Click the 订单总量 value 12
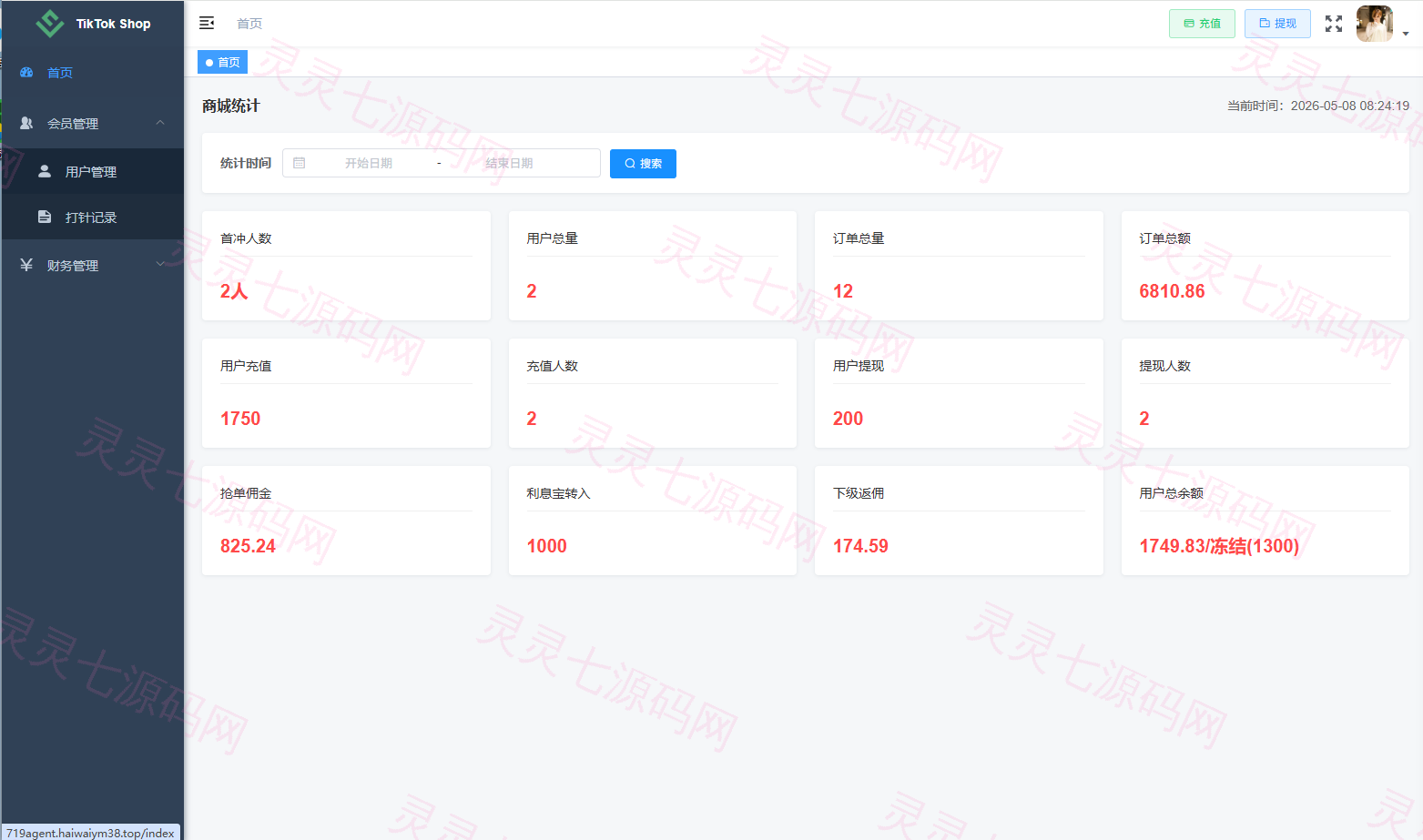 click(x=843, y=291)
